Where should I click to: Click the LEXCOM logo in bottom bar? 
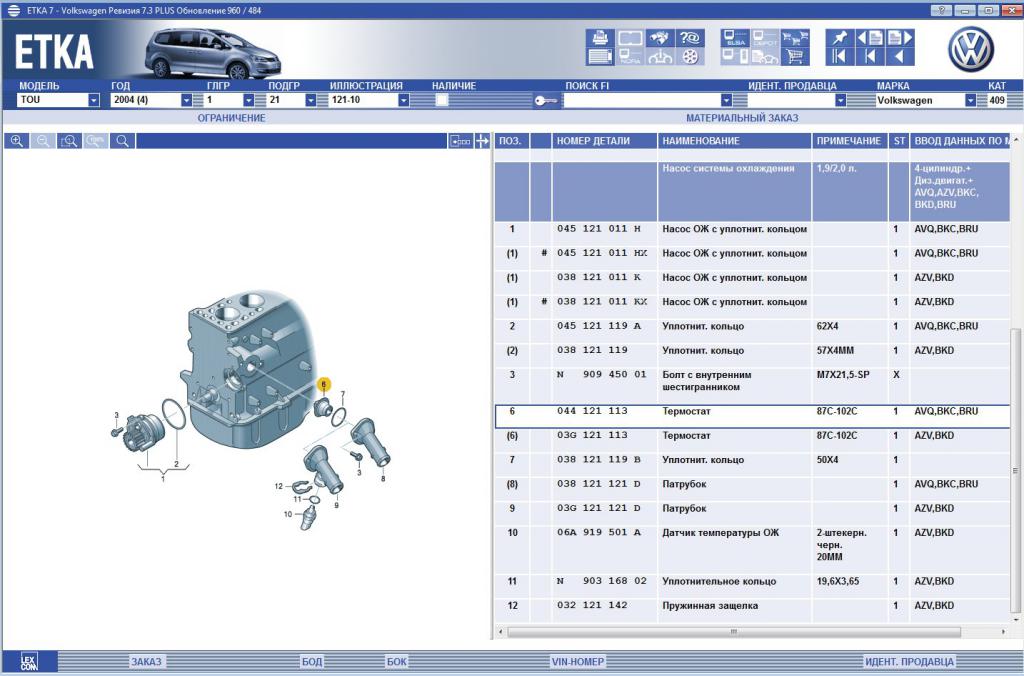29,662
